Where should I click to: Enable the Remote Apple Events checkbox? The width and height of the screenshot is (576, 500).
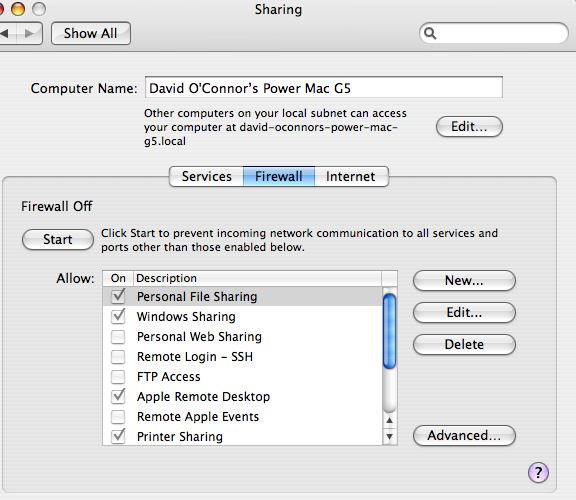pyautogui.click(x=118, y=417)
